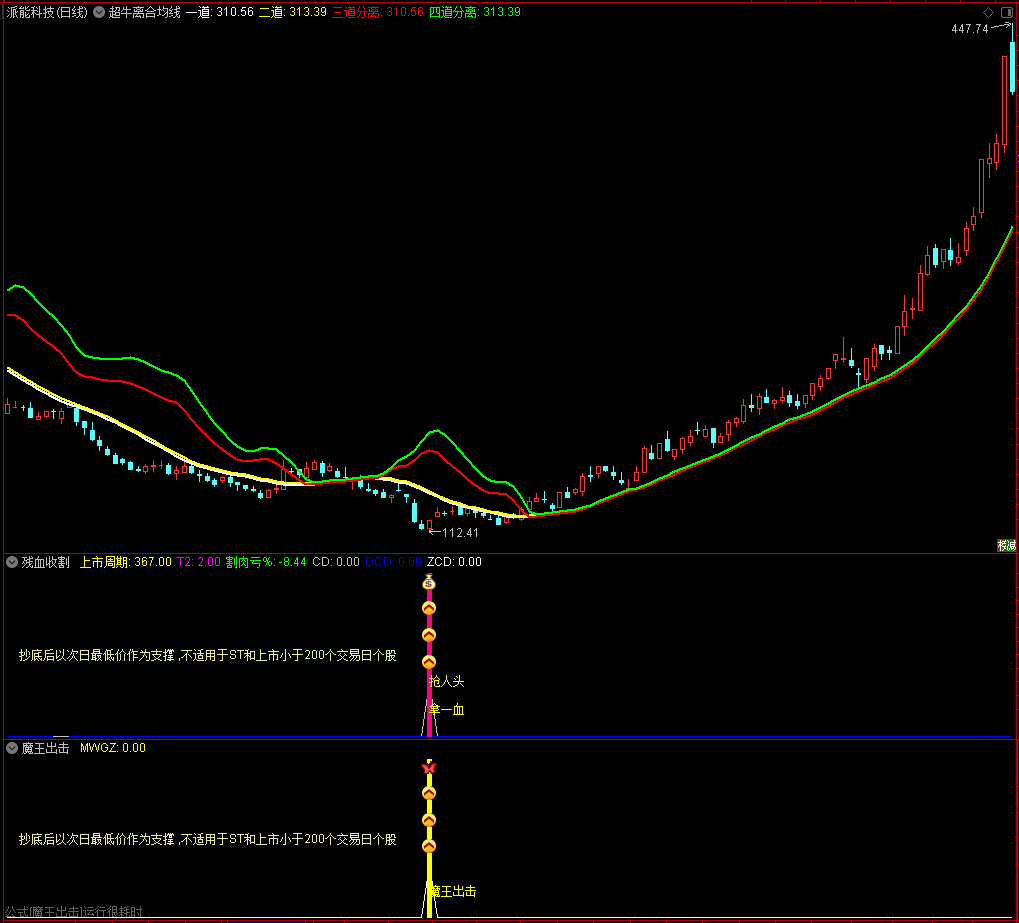Image resolution: width=1019 pixels, height=923 pixels.
Task: Click the 公式[魔王出击]运行很耗时 status message
Action: click(73, 912)
